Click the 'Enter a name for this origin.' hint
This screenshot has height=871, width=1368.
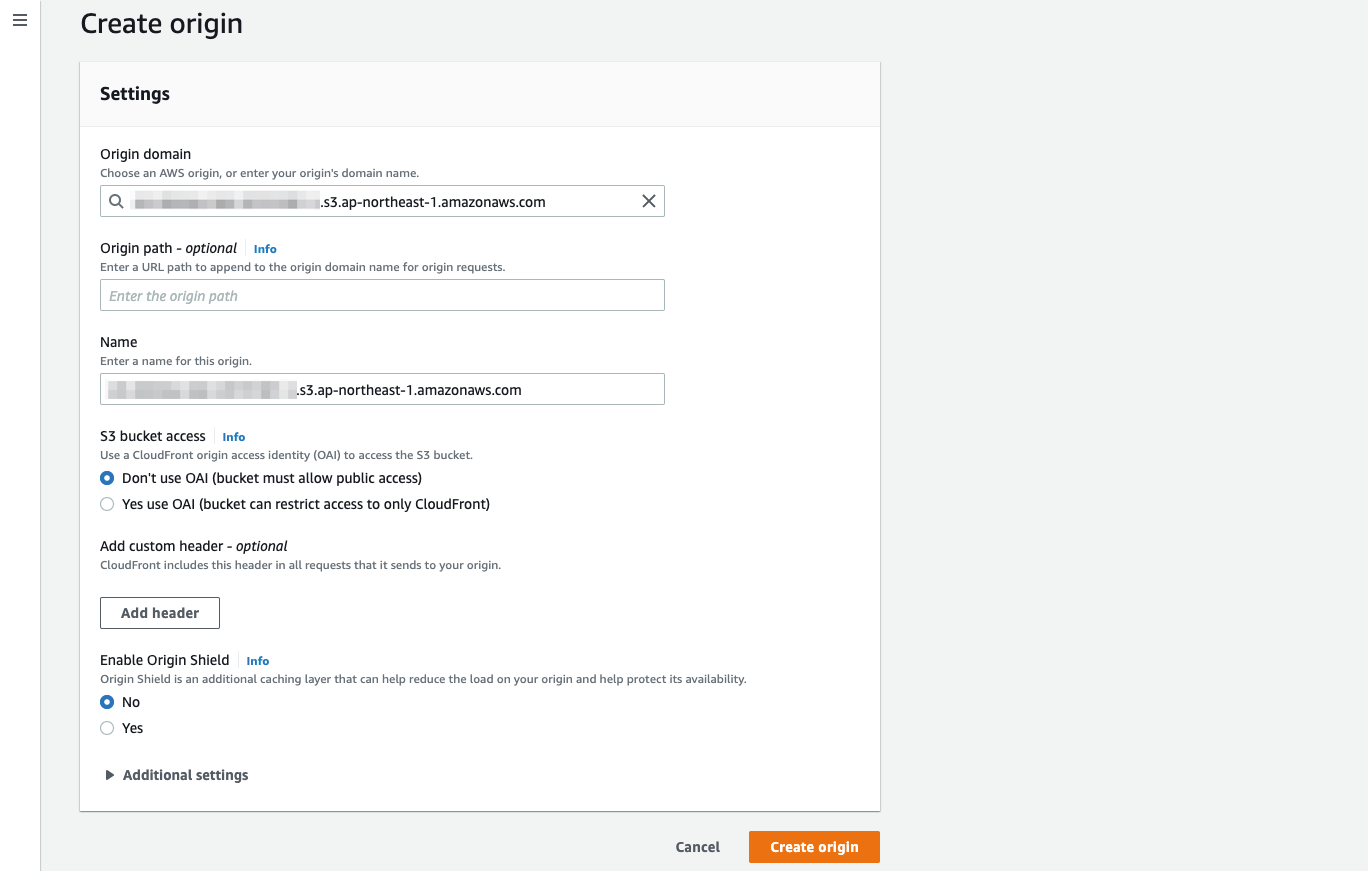pyautogui.click(x=176, y=361)
